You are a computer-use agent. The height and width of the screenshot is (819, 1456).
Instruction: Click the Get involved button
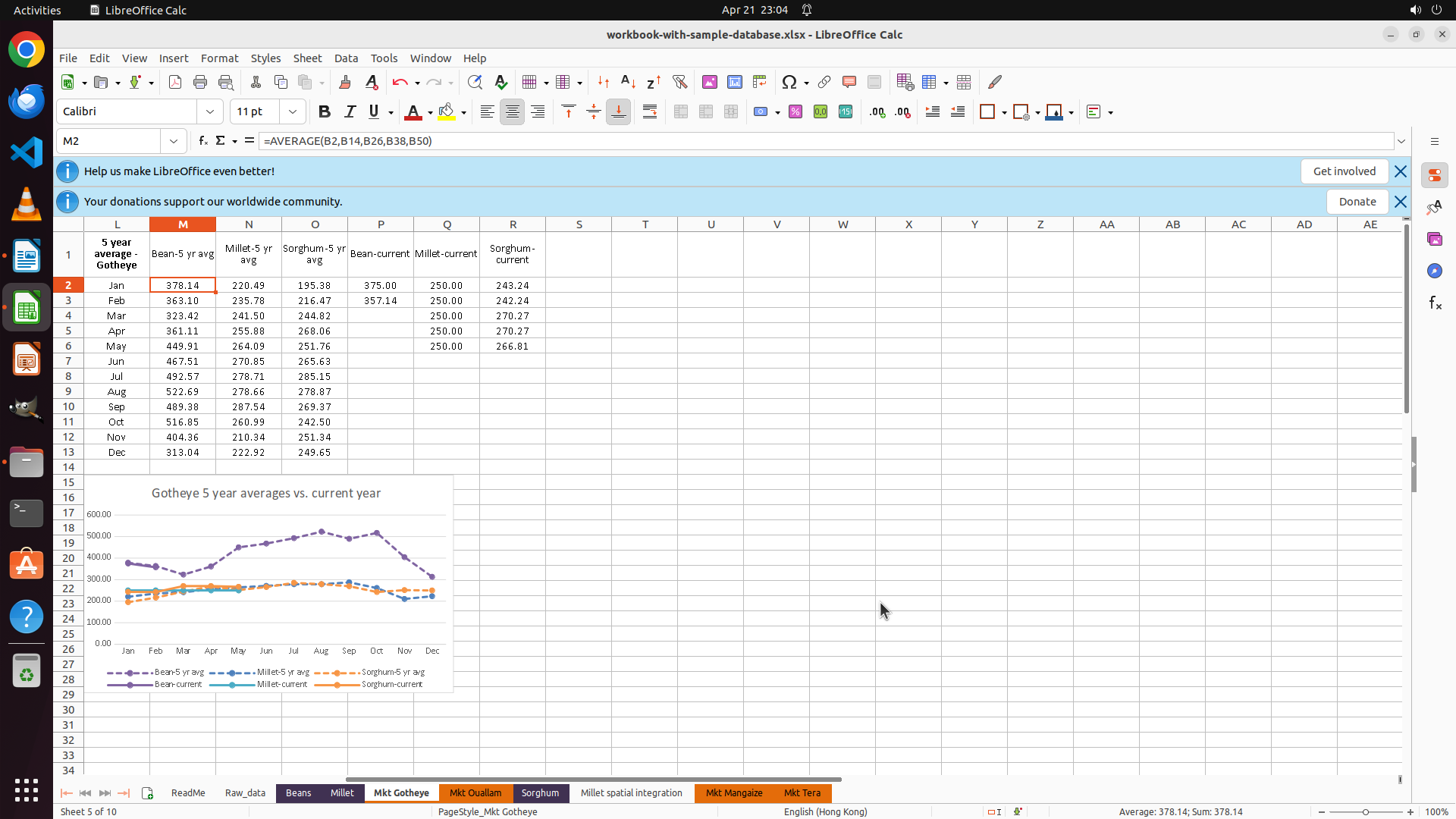click(x=1344, y=171)
